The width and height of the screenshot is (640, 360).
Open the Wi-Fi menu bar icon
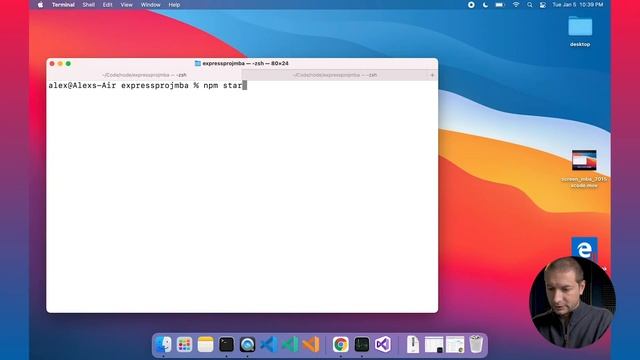point(516,5)
